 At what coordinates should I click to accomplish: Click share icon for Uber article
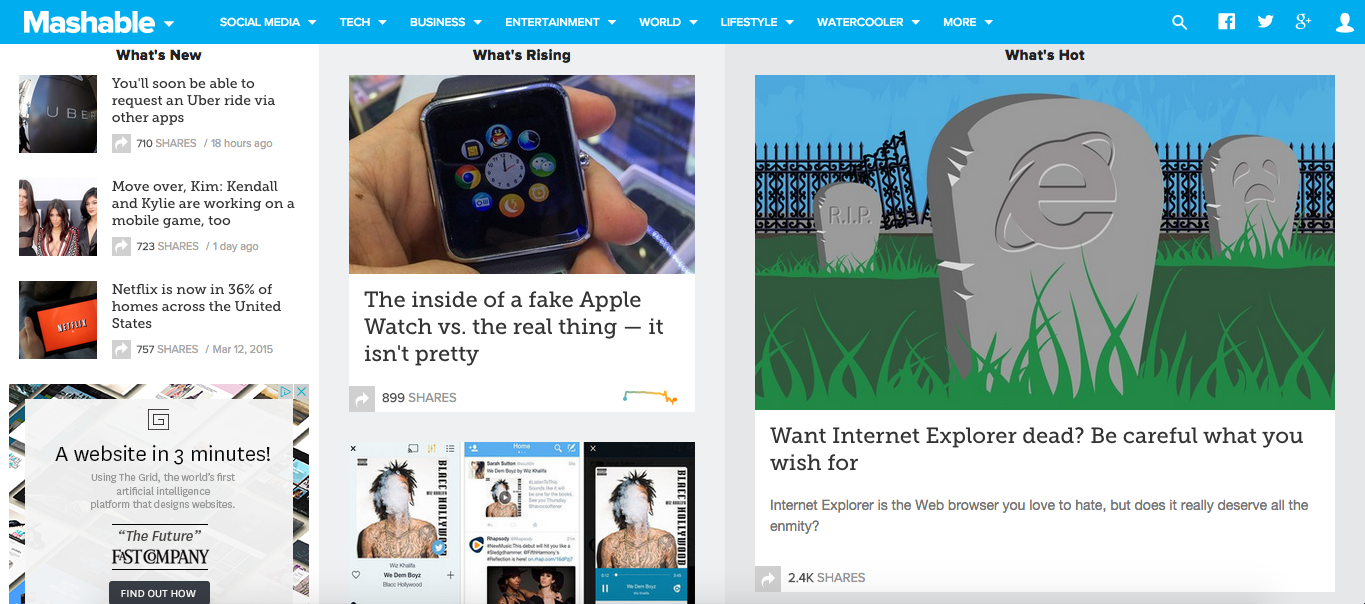122,144
